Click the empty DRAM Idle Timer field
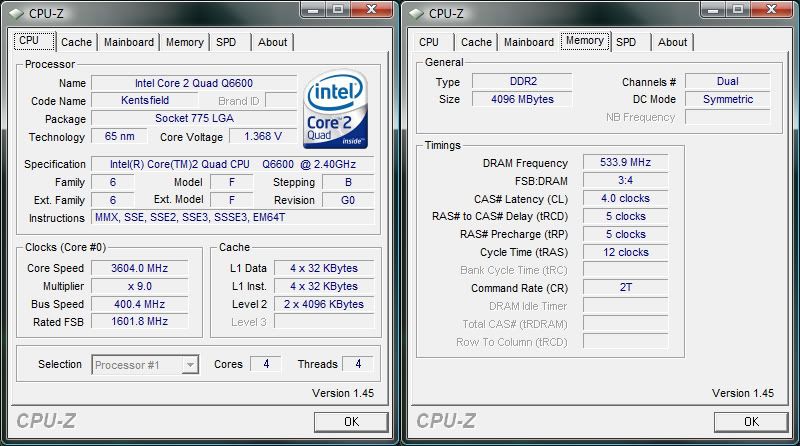This screenshot has height=446, width=800. [x=626, y=306]
